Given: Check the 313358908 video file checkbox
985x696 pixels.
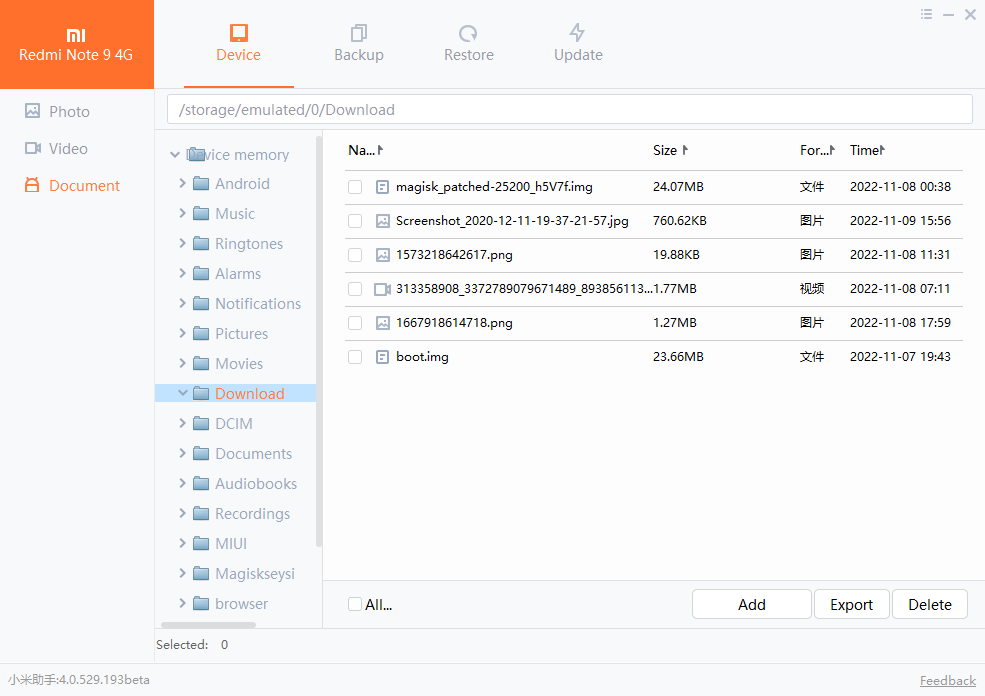Looking at the screenshot, I should (355, 289).
